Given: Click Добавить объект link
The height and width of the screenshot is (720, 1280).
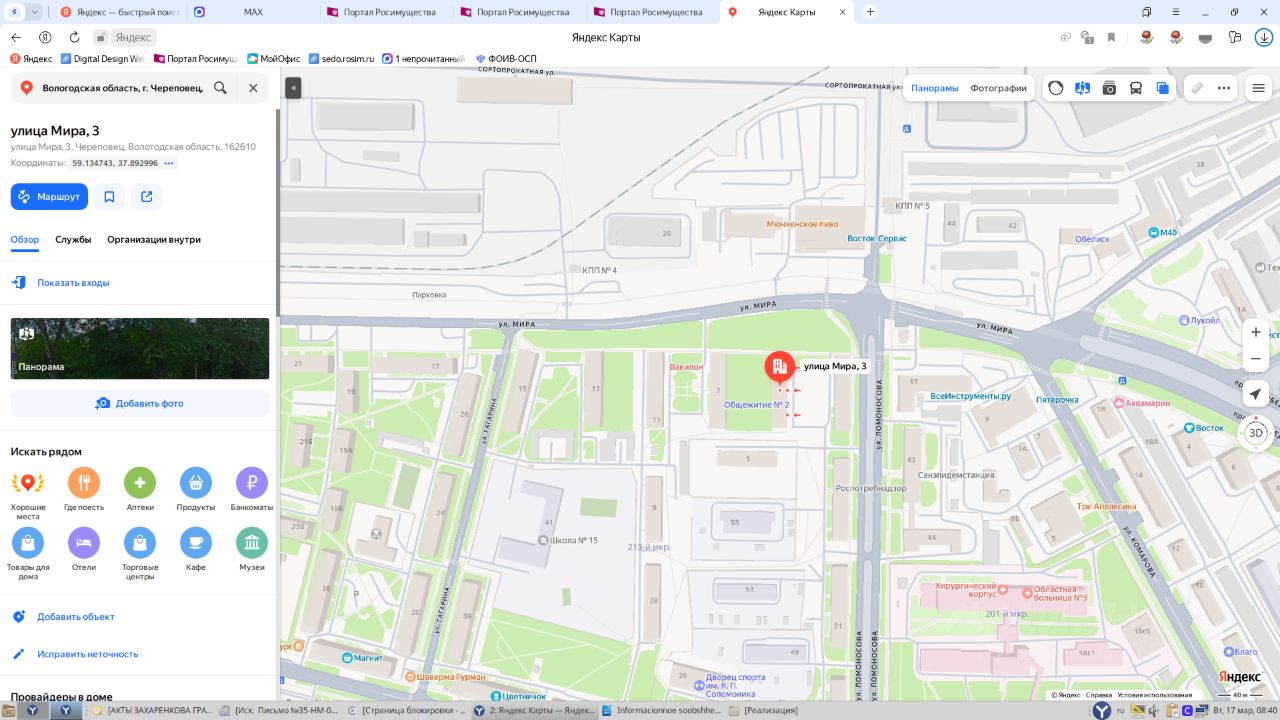Looking at the screenshot, I should 76,617.
